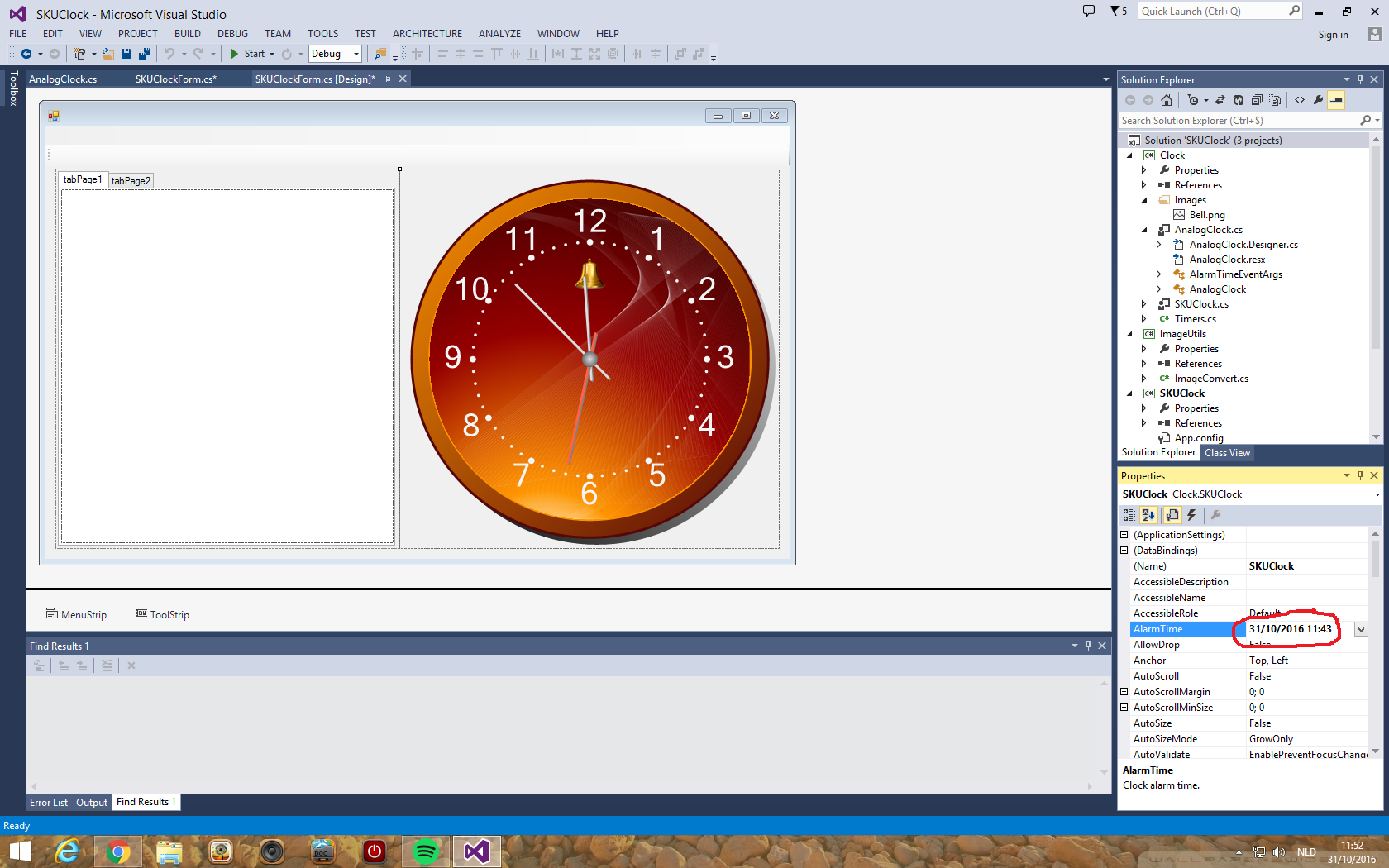Click the Feedback speech bubble icon
The image size is (1389, 868).
click(1089, 11)
